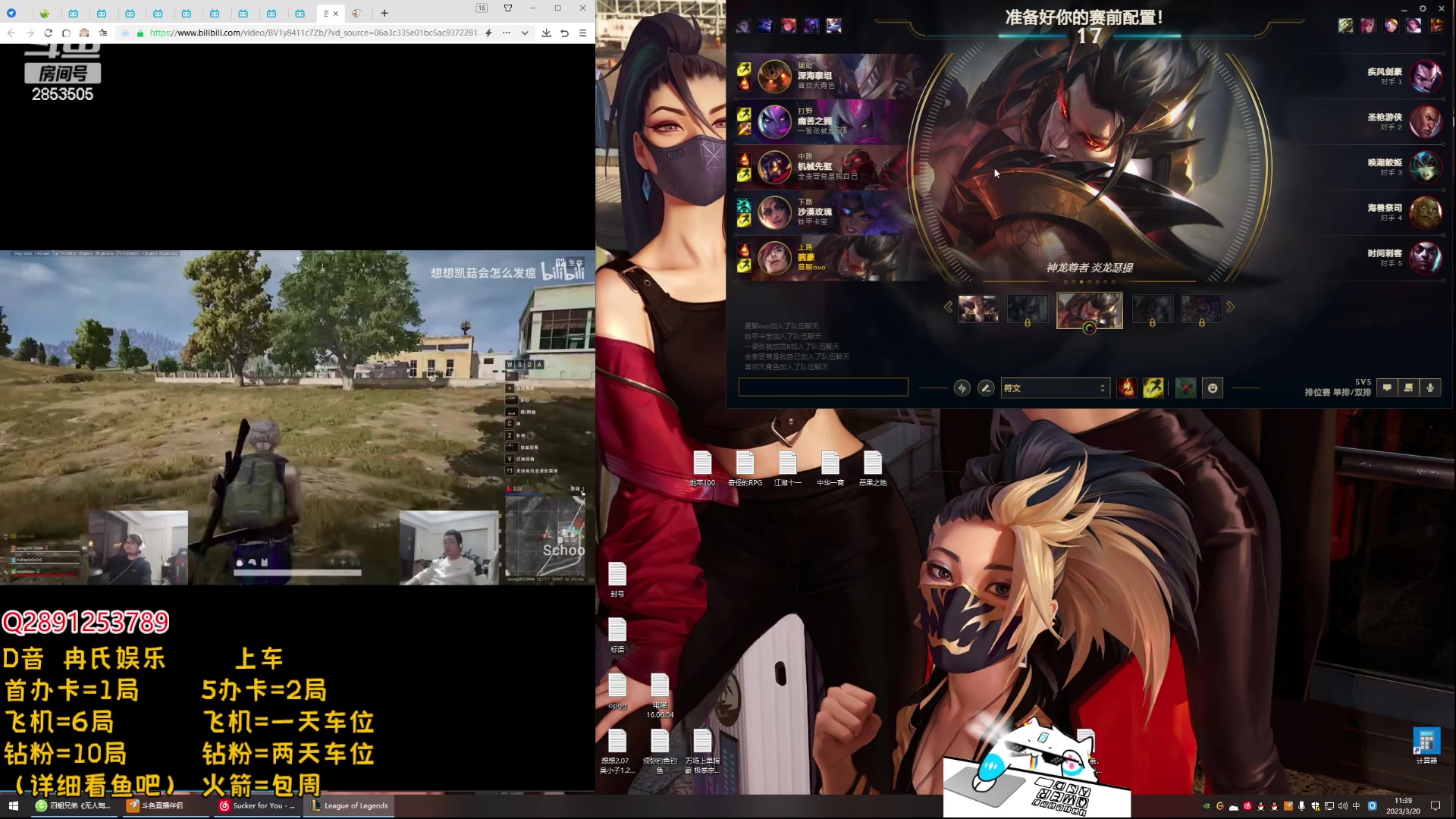Switch to last tab right of active
Viewport: 1456px width, 819px height.
[x=356, y=13]
